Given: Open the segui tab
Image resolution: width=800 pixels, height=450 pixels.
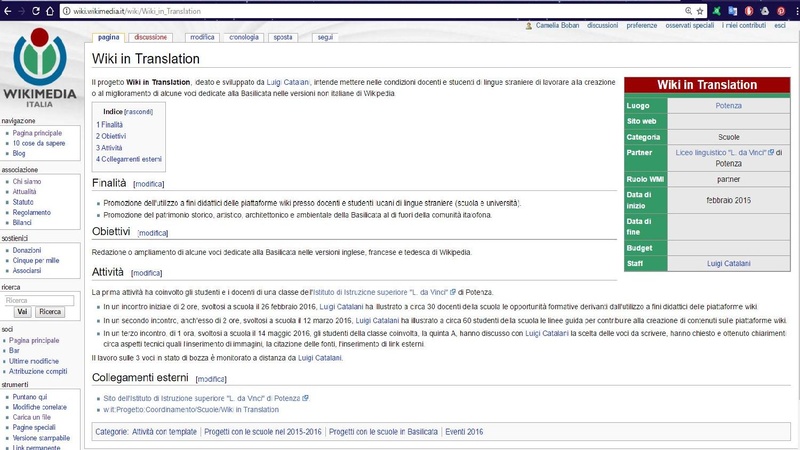Looking at the screenshot, I should [325, 37].
